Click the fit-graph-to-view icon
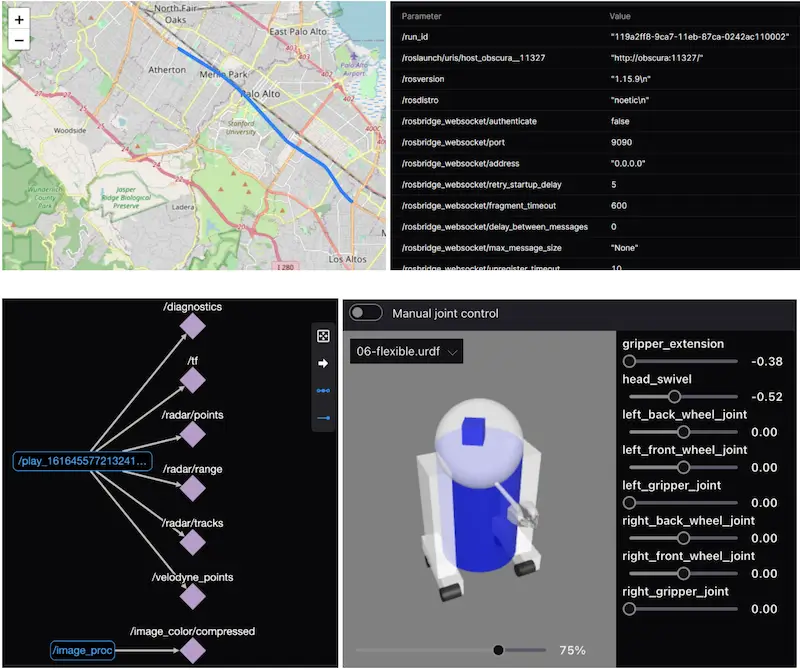The width and height of the screenshot is (800, 670). pyautogui.click(x=323, y=337)
